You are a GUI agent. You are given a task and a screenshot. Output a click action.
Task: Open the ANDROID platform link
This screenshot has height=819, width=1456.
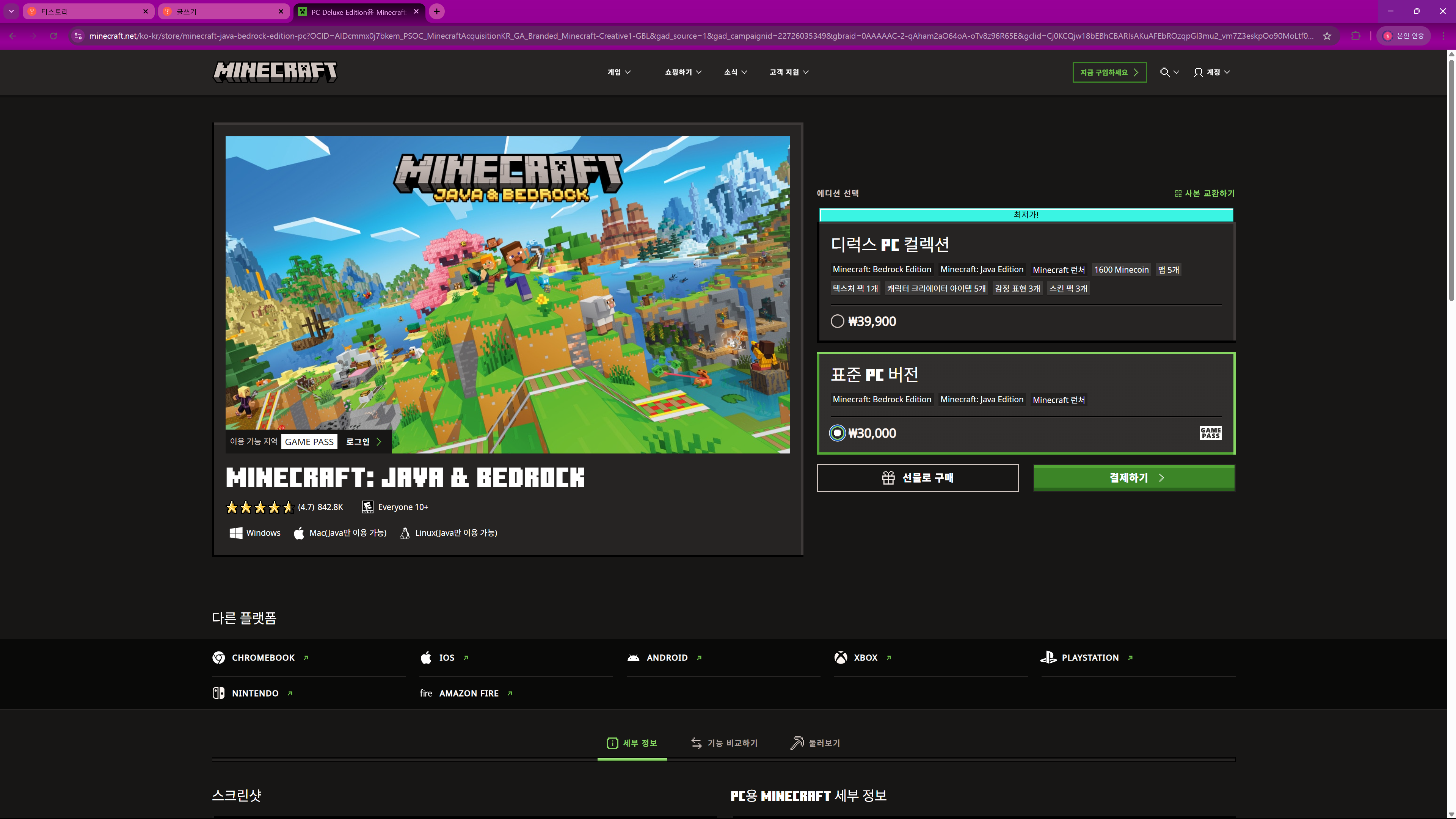[667, 657]
